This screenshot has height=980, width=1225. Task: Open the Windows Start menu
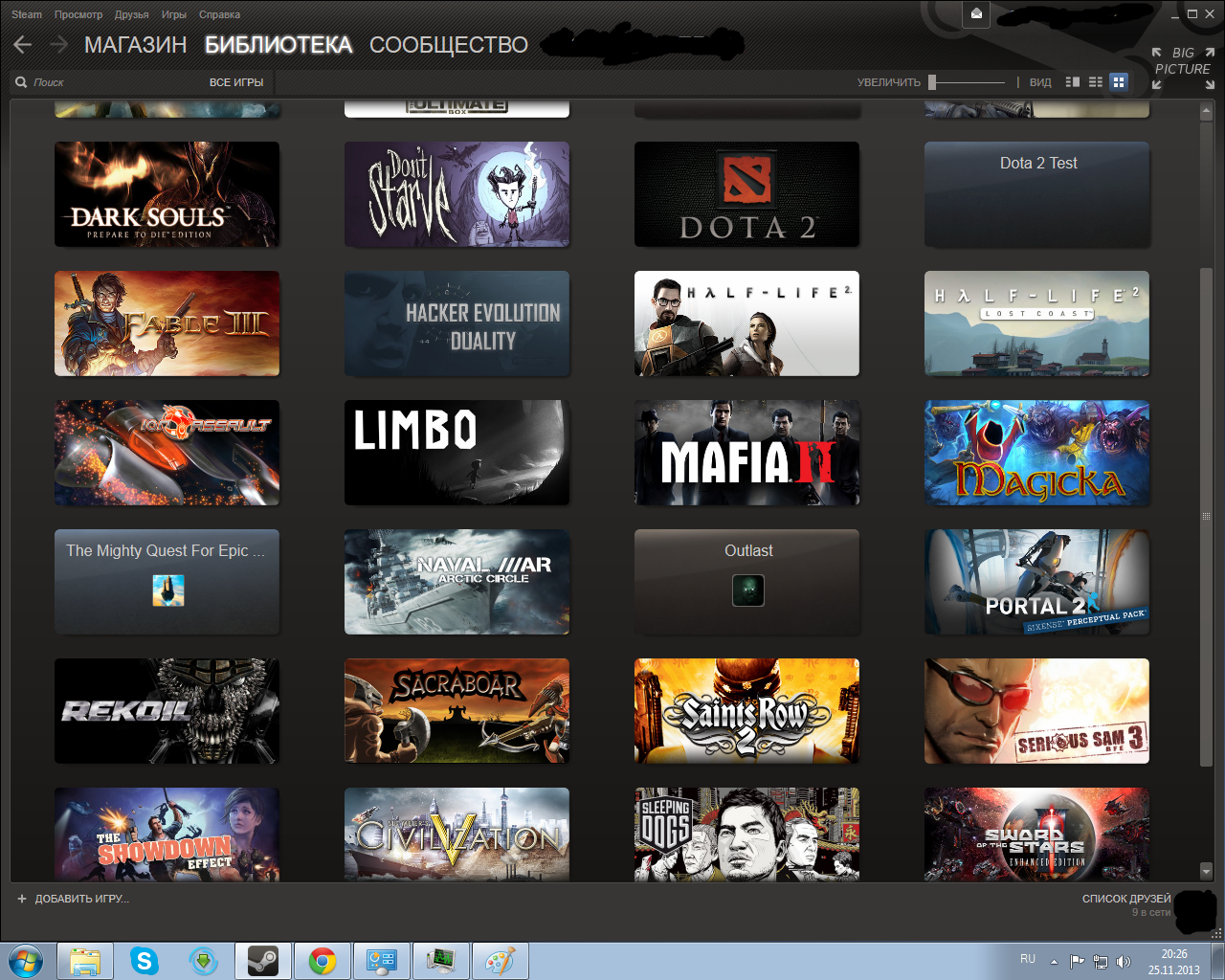(26, 960)
